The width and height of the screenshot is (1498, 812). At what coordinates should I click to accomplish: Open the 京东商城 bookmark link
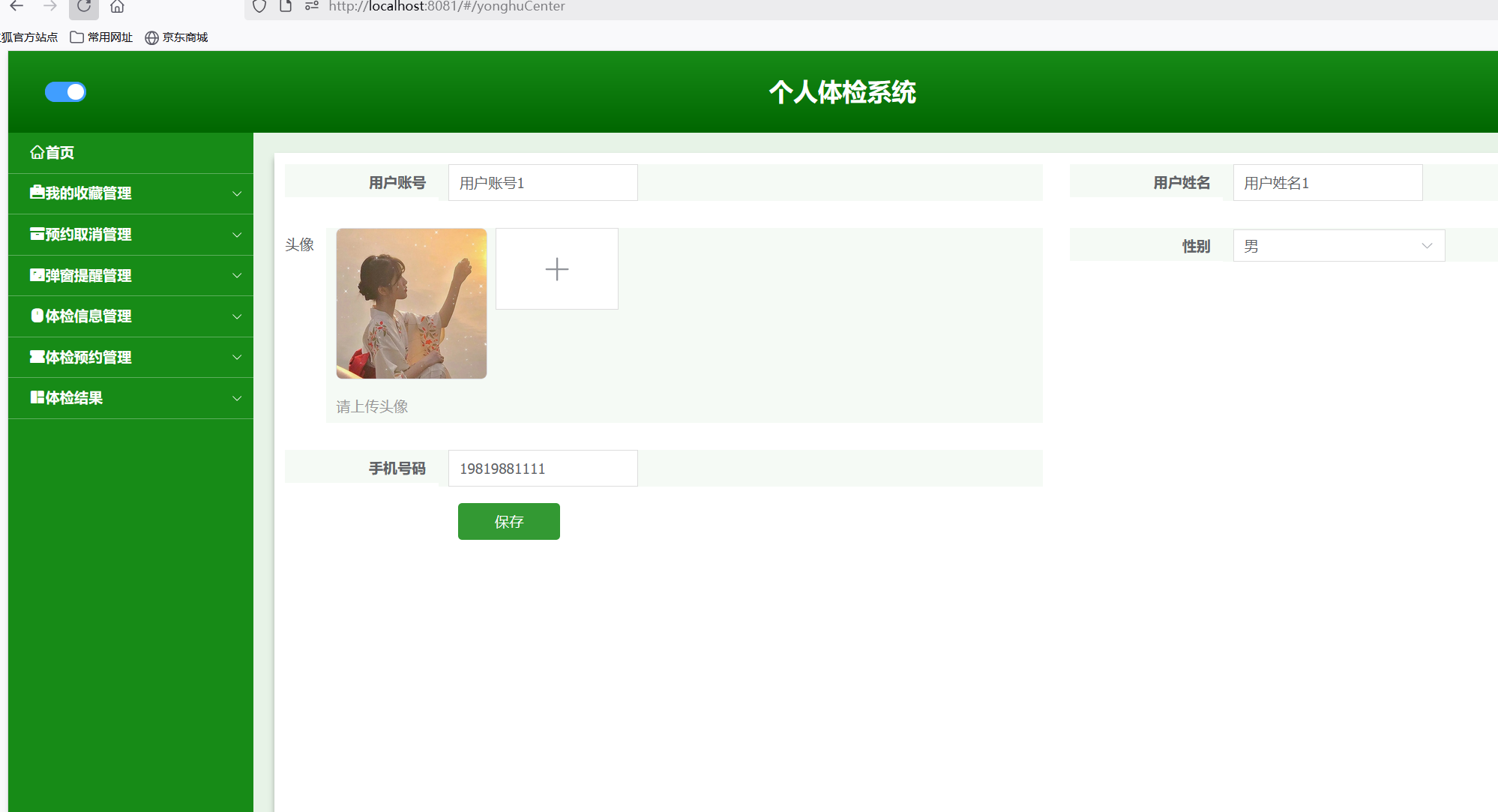[x=184, y=37]
